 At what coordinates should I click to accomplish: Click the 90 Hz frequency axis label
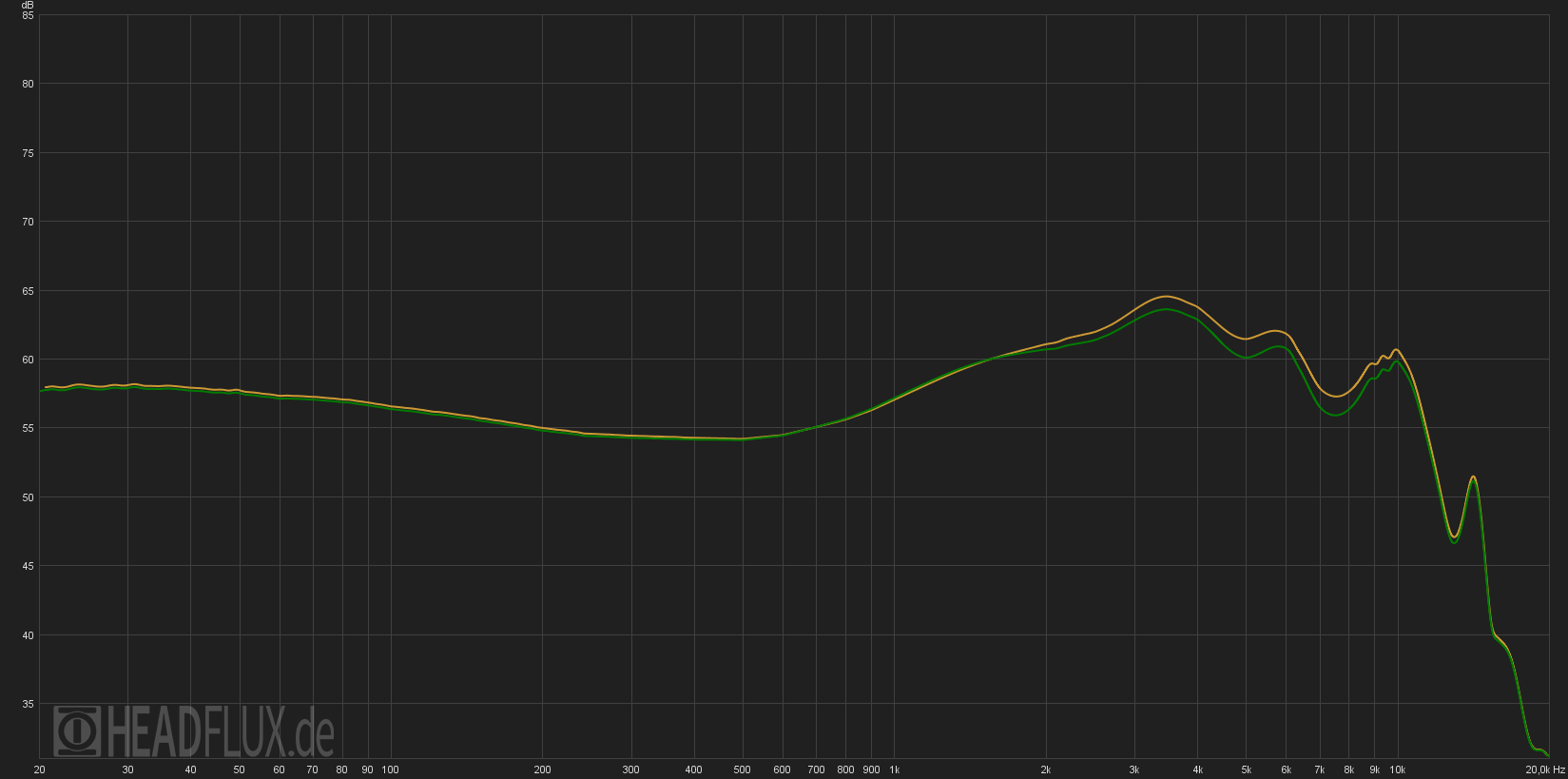(x=367, y=769)
